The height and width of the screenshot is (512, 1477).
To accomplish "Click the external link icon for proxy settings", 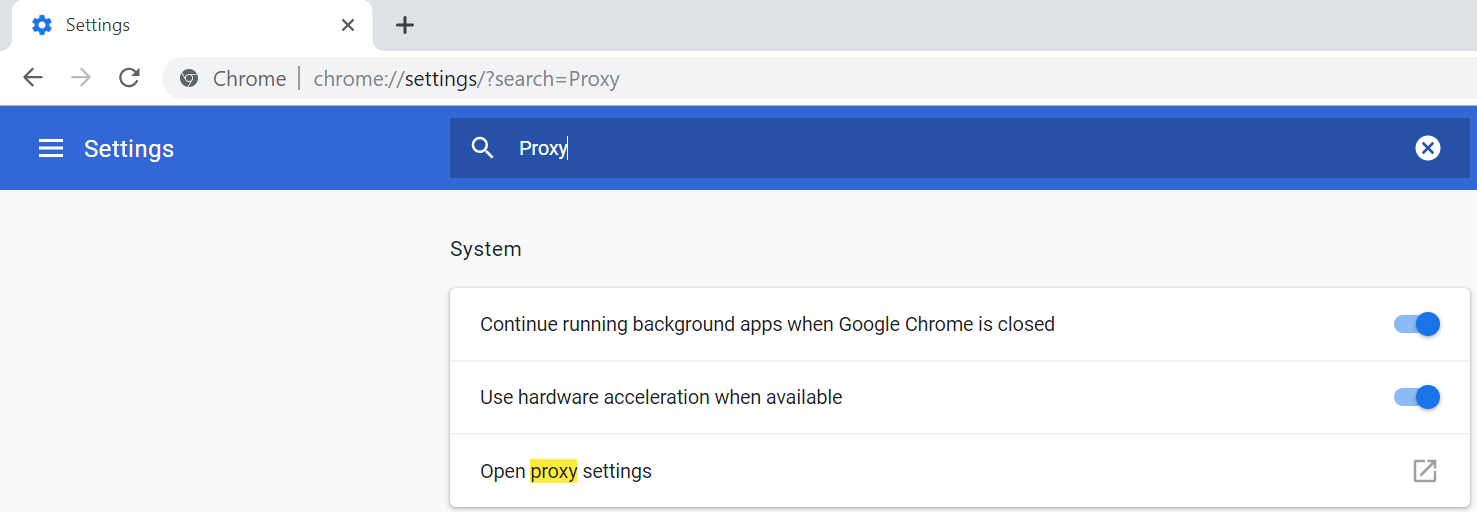I will pyautogui.click(x=1424, y=471).
